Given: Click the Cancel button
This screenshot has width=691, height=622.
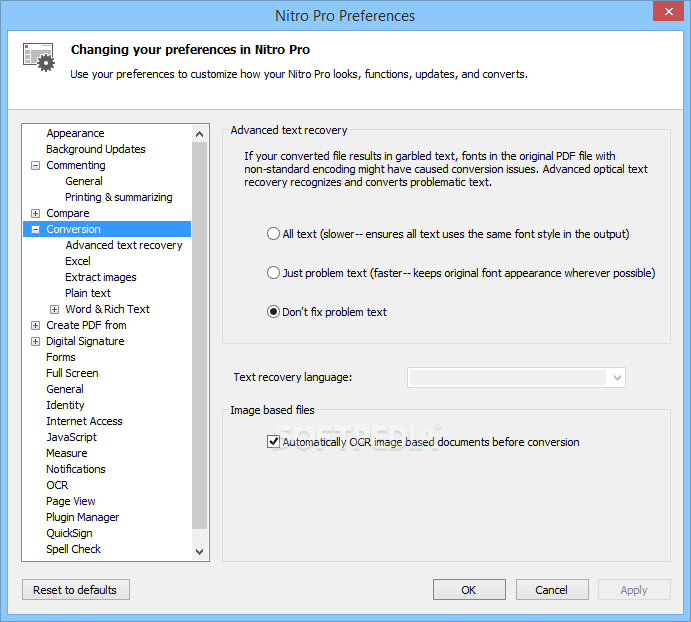Looking at the screenshot, I should click(x=552, y=589).
